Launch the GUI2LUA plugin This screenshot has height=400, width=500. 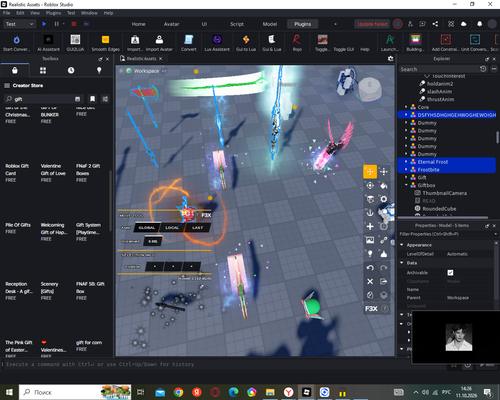(x=75, y=43)
